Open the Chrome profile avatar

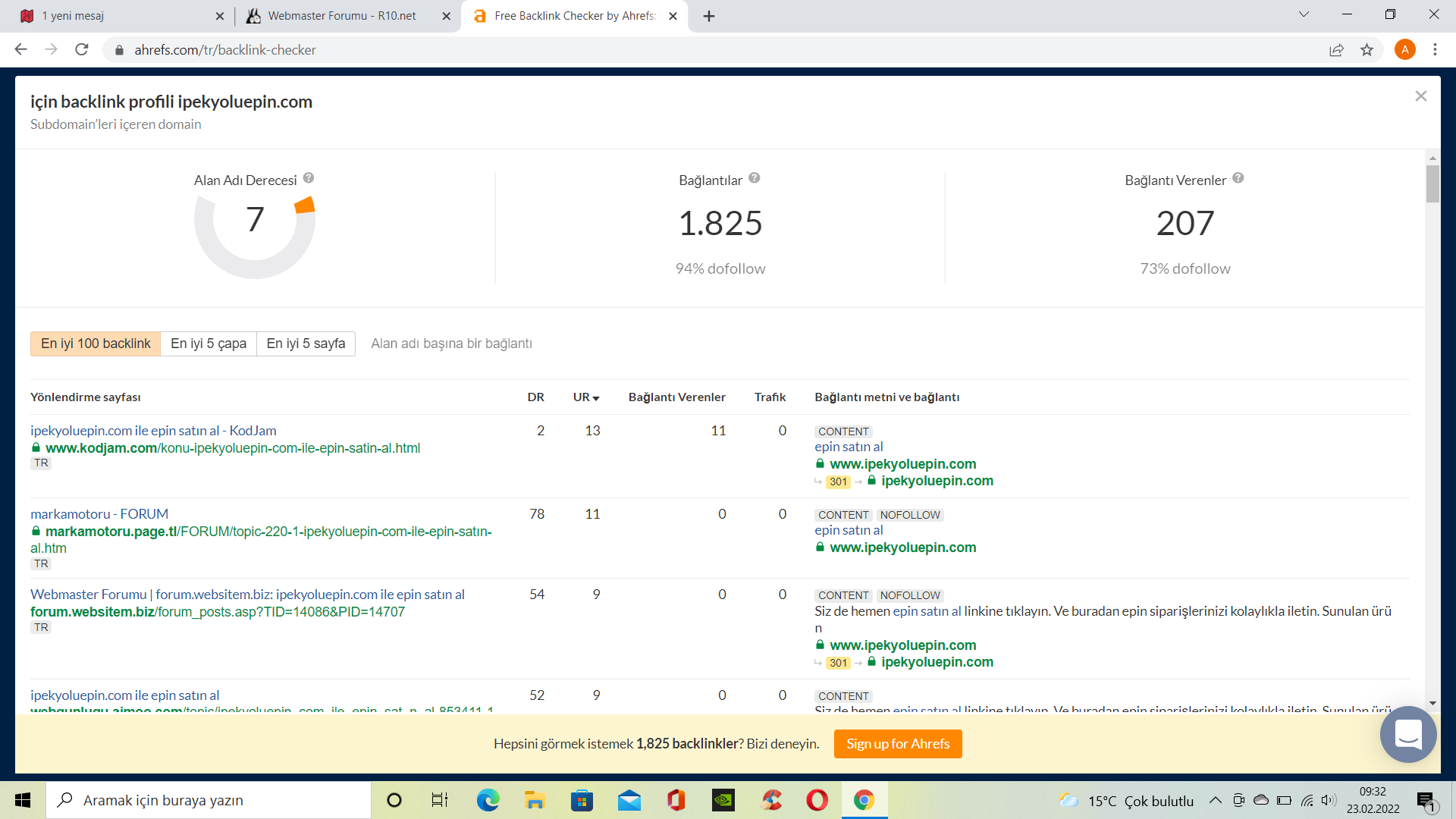[1404, 50]
